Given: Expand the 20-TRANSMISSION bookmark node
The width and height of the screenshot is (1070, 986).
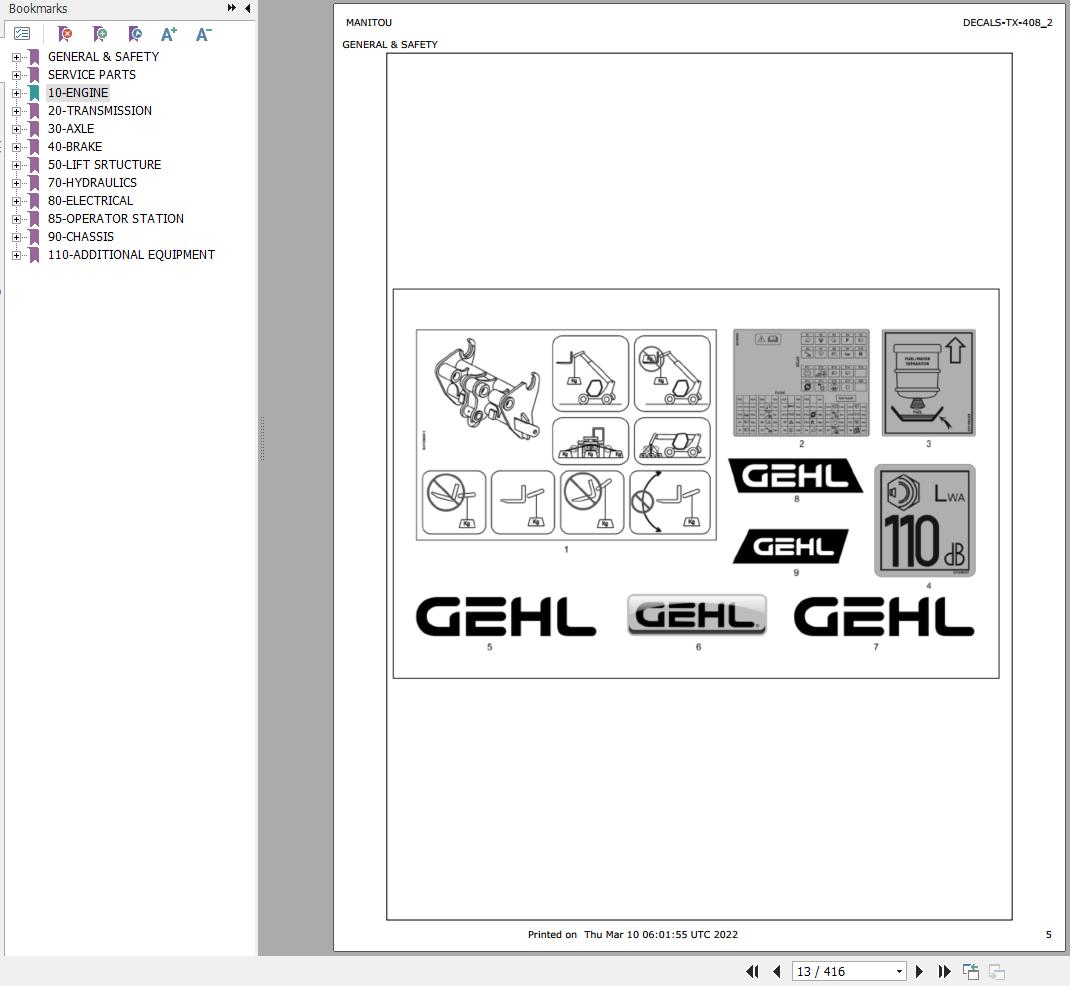Looking at the screenshot, I should coord(16,111).
